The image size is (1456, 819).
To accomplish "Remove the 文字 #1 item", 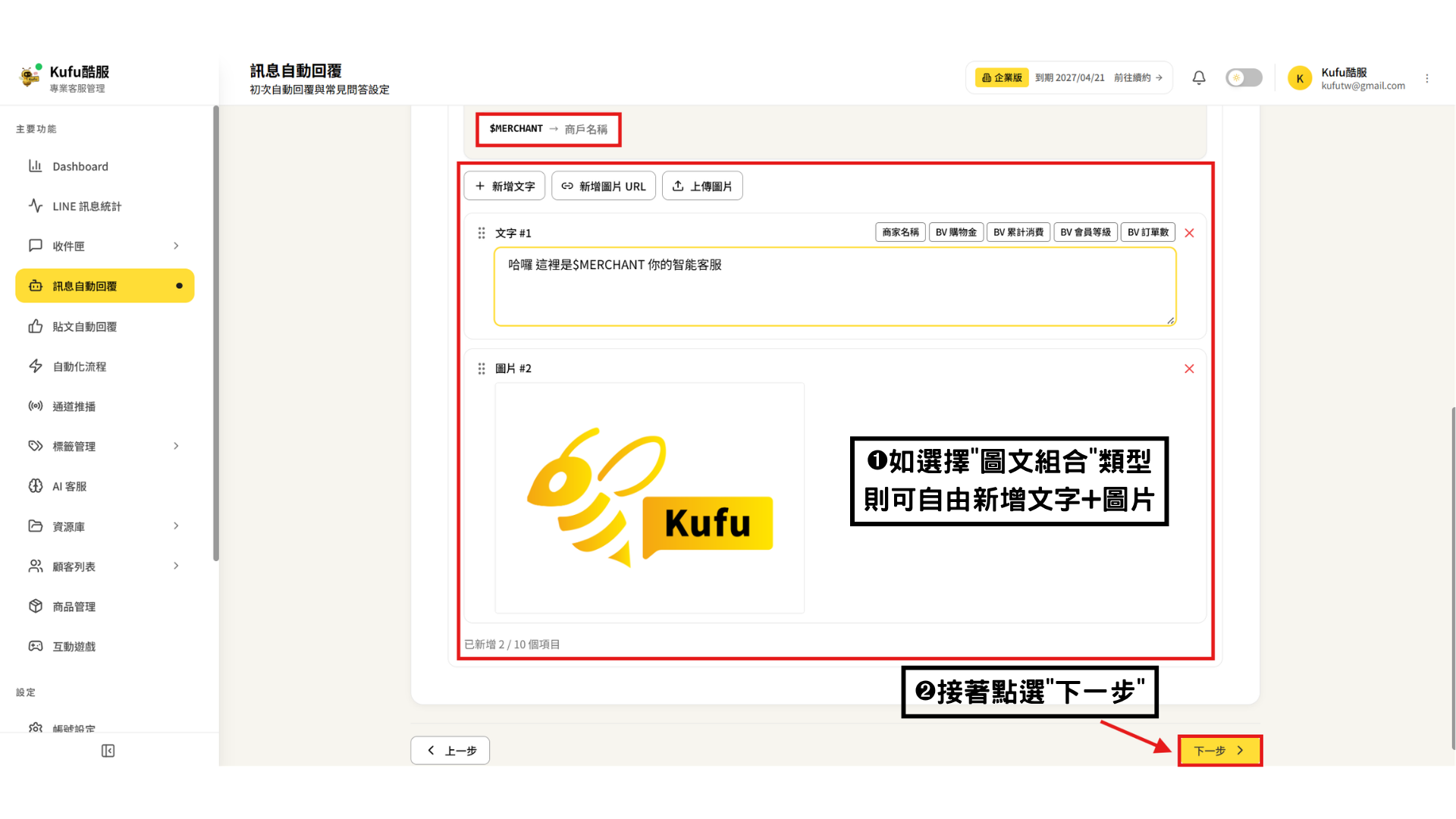I will pos(1189,233).
